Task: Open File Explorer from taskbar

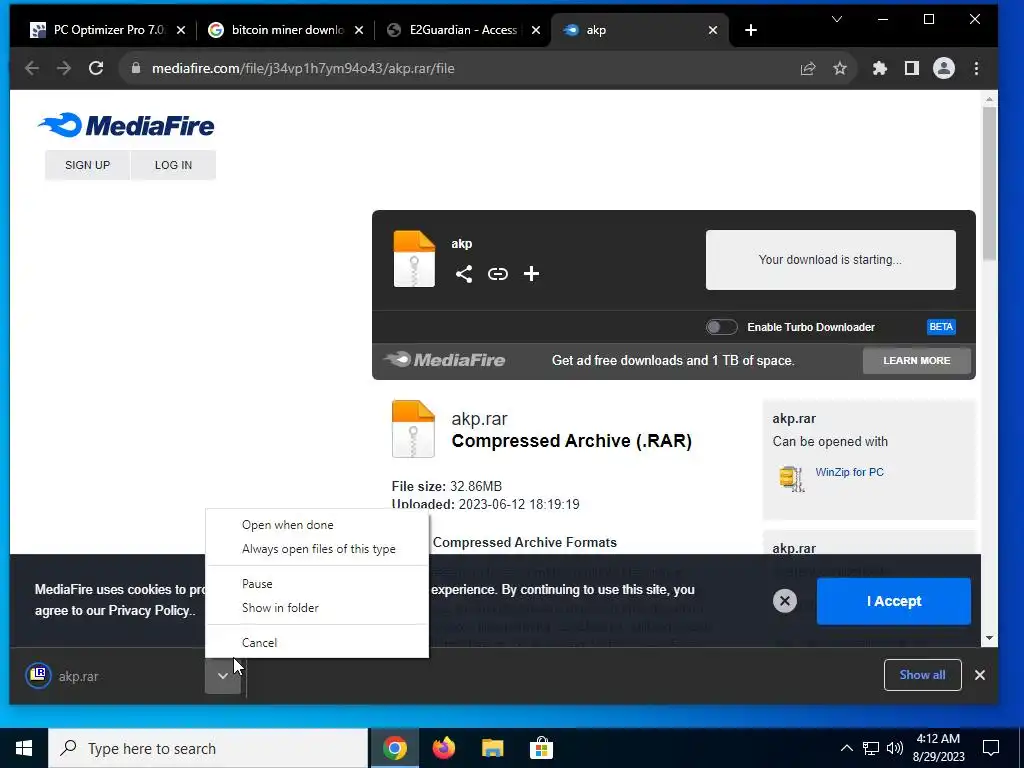Action: (492, 748)
